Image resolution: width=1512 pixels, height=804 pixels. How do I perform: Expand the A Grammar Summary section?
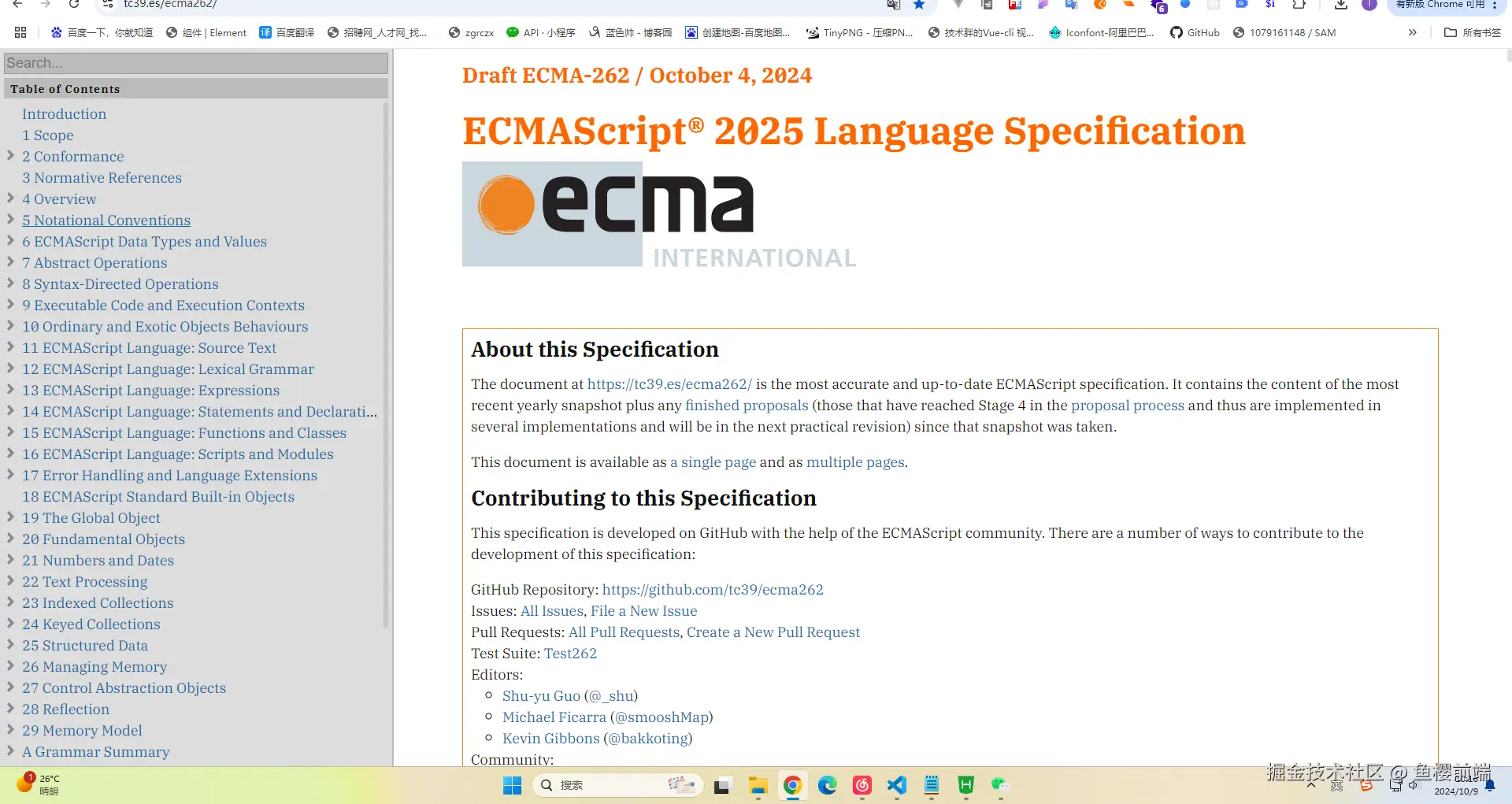pyautogui.click(x=10, y=750)
